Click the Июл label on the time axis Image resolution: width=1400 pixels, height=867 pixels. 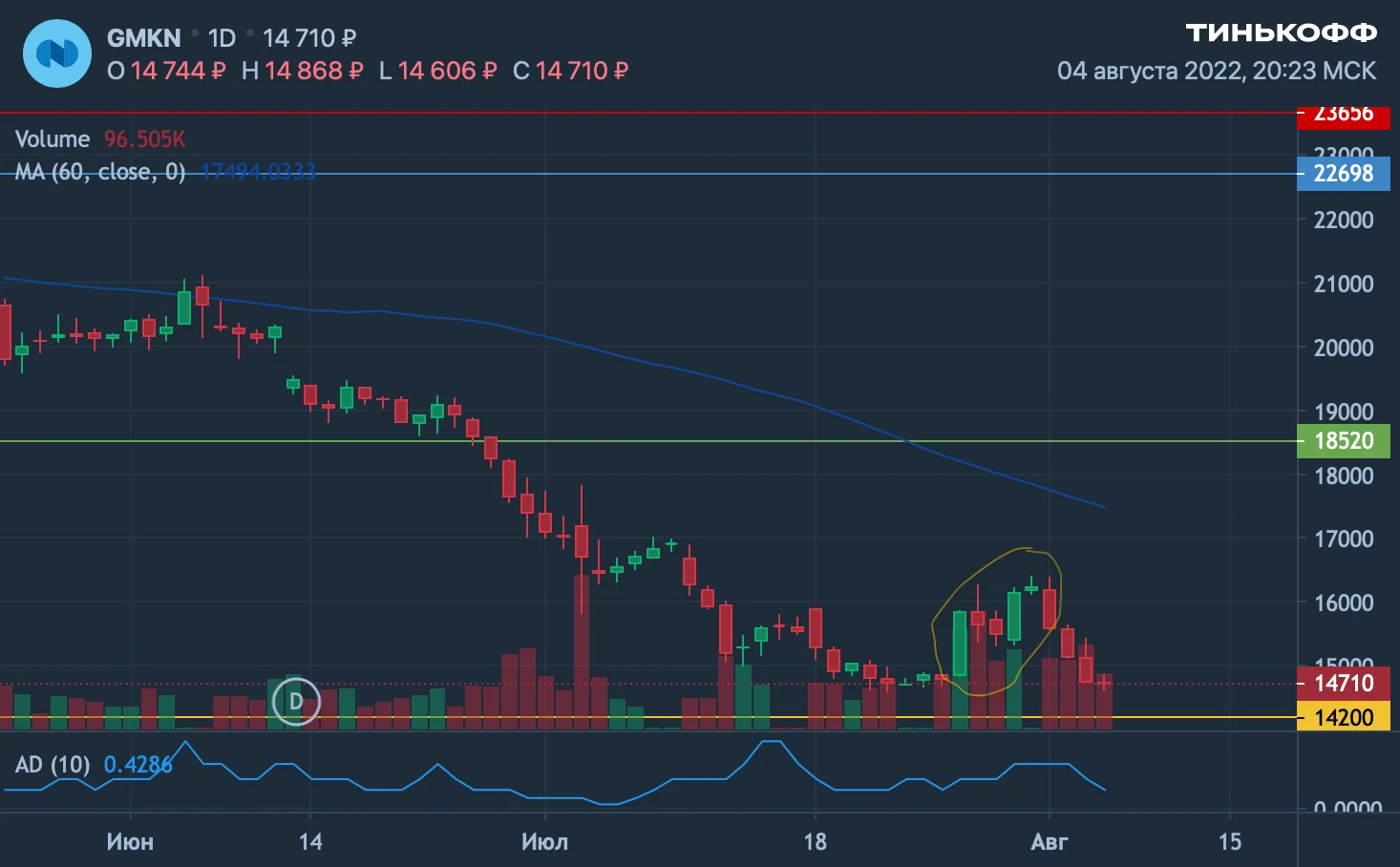pyautogui.click(x=545, y=842)
